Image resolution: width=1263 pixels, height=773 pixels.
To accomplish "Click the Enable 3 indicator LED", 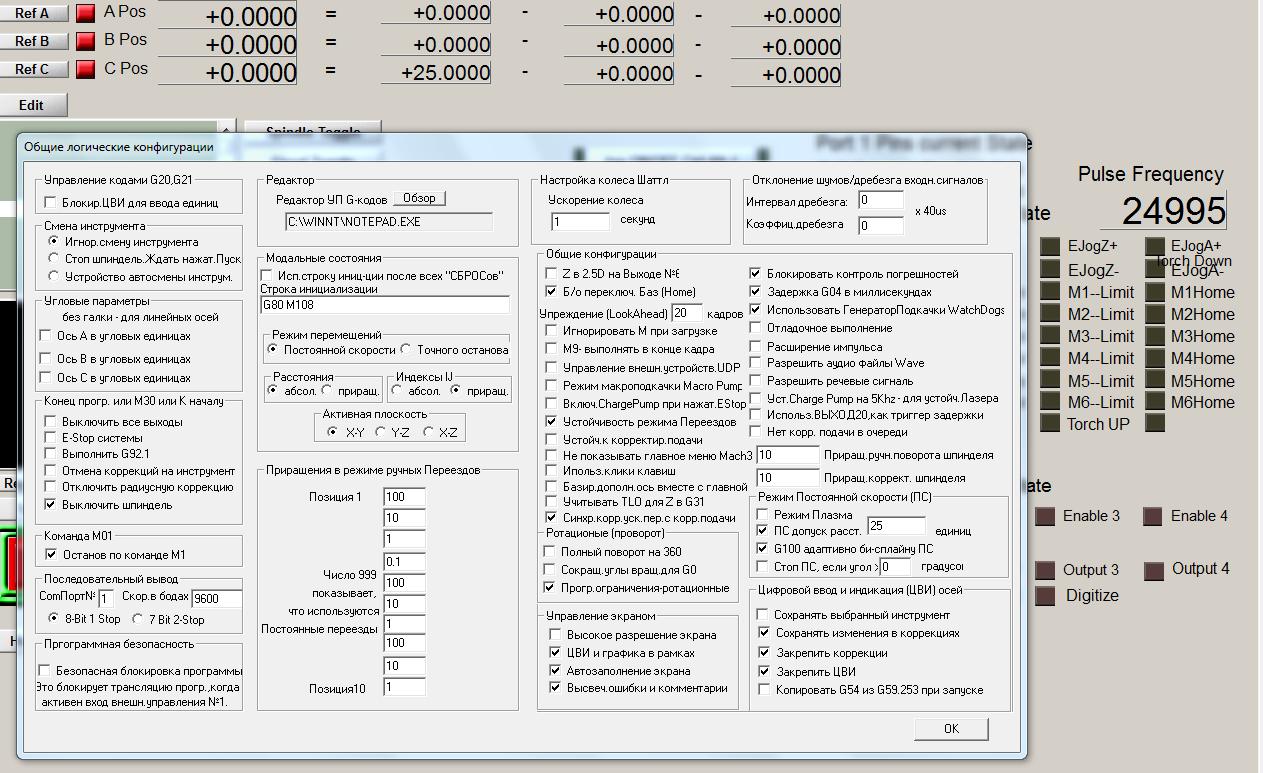I will point(1045,516).
